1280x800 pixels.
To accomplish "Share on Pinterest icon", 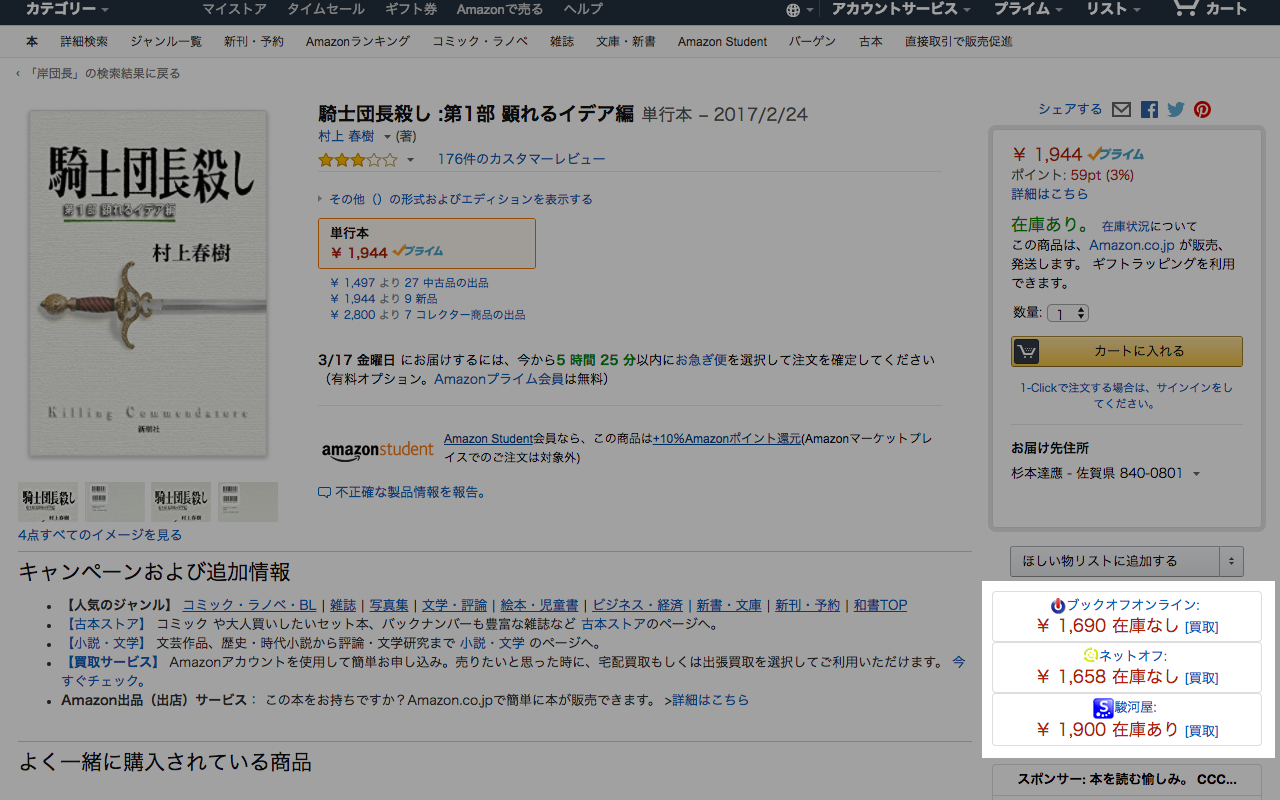I will 1202,110.
